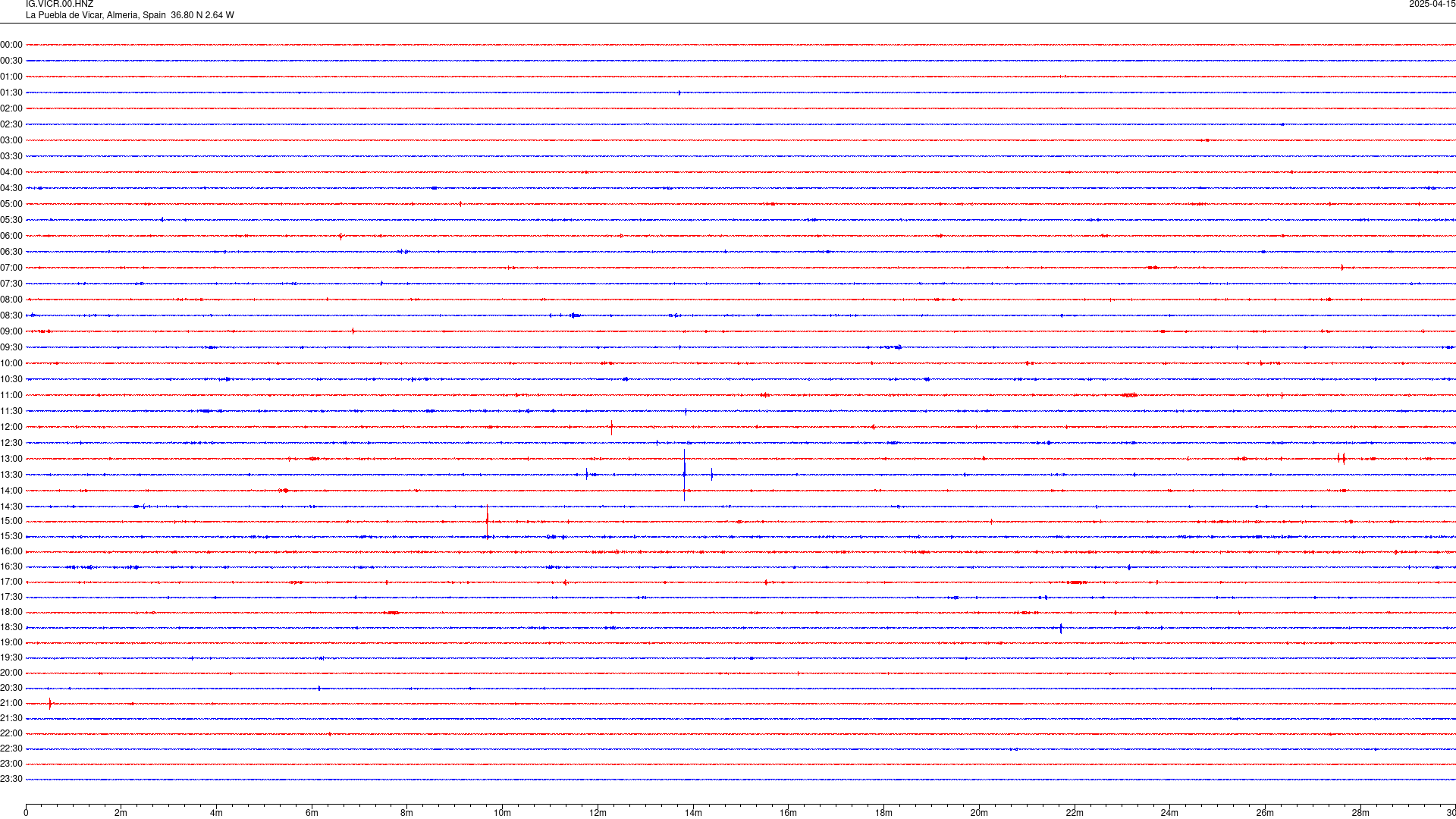1456x819 pixels.
Task: Click the 22m tick label on the axis
Action: (1075, 813)
